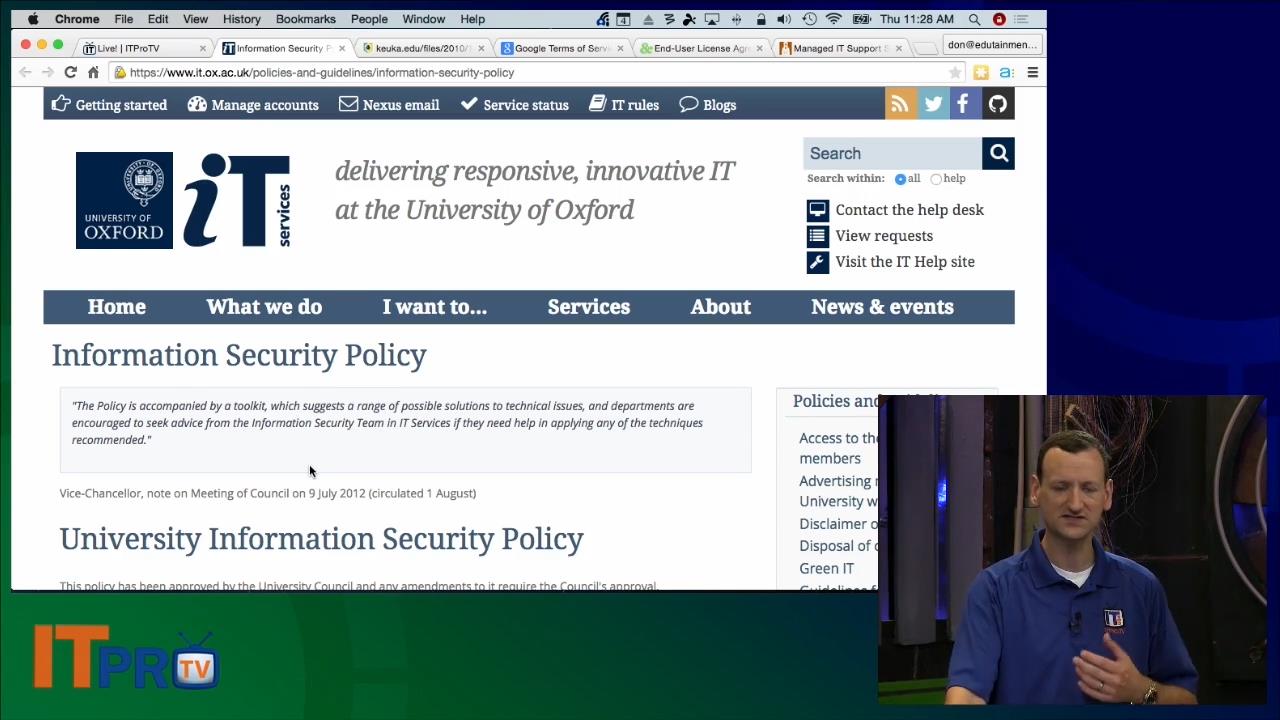1280x720 pixels.
Task: Open the Apple menu
Action: tap(33, 19)
